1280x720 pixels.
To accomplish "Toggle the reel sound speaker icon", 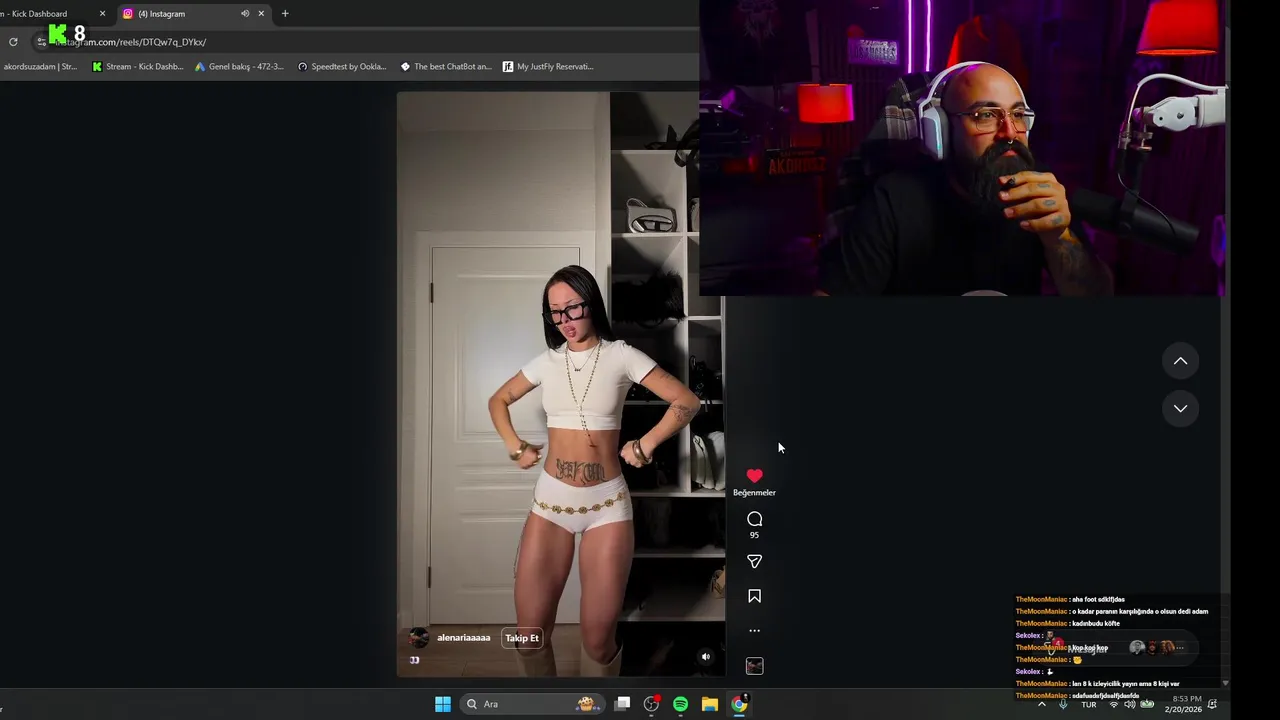I will (705, 657).
